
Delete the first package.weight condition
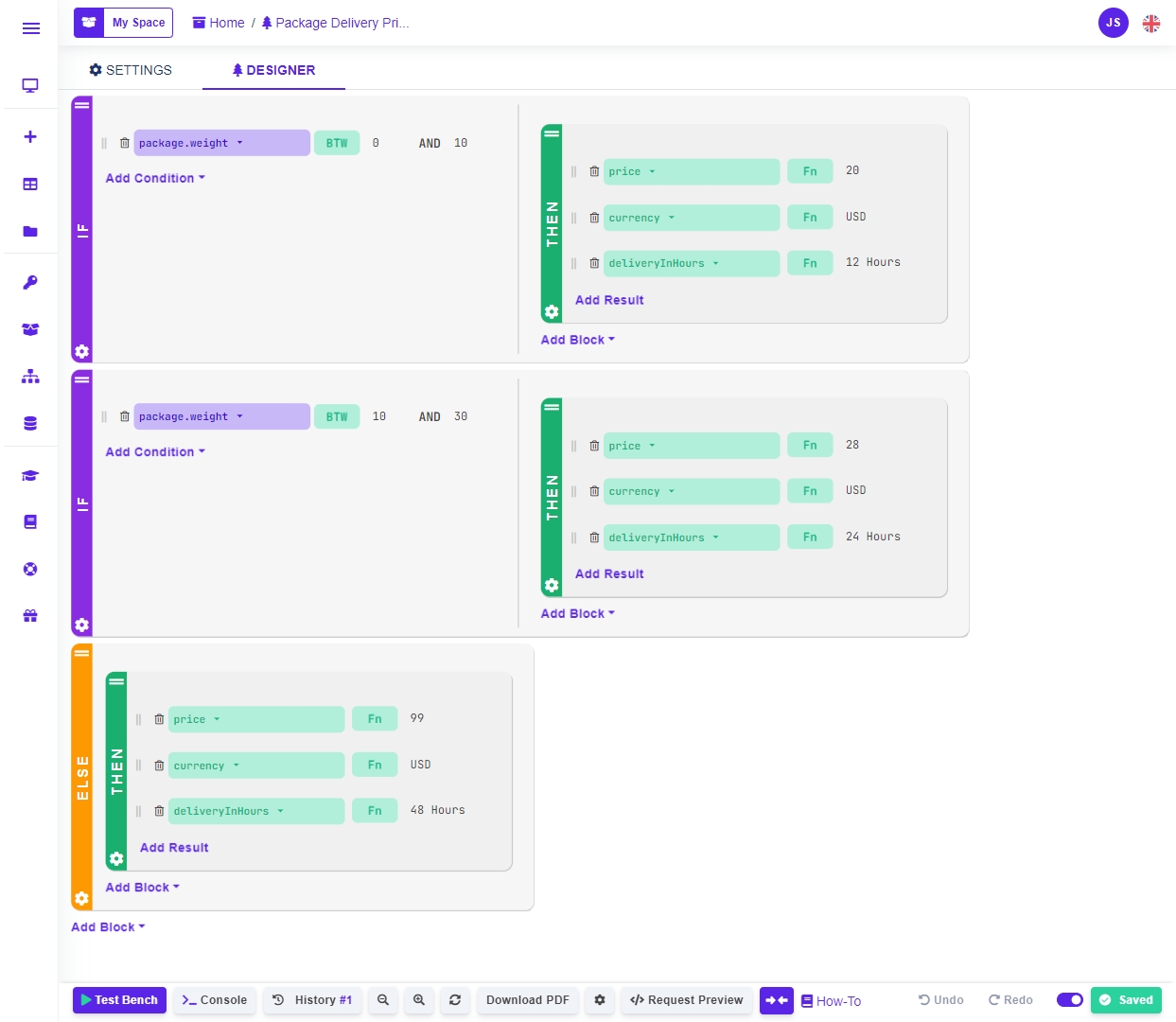[x=124, y=143]
